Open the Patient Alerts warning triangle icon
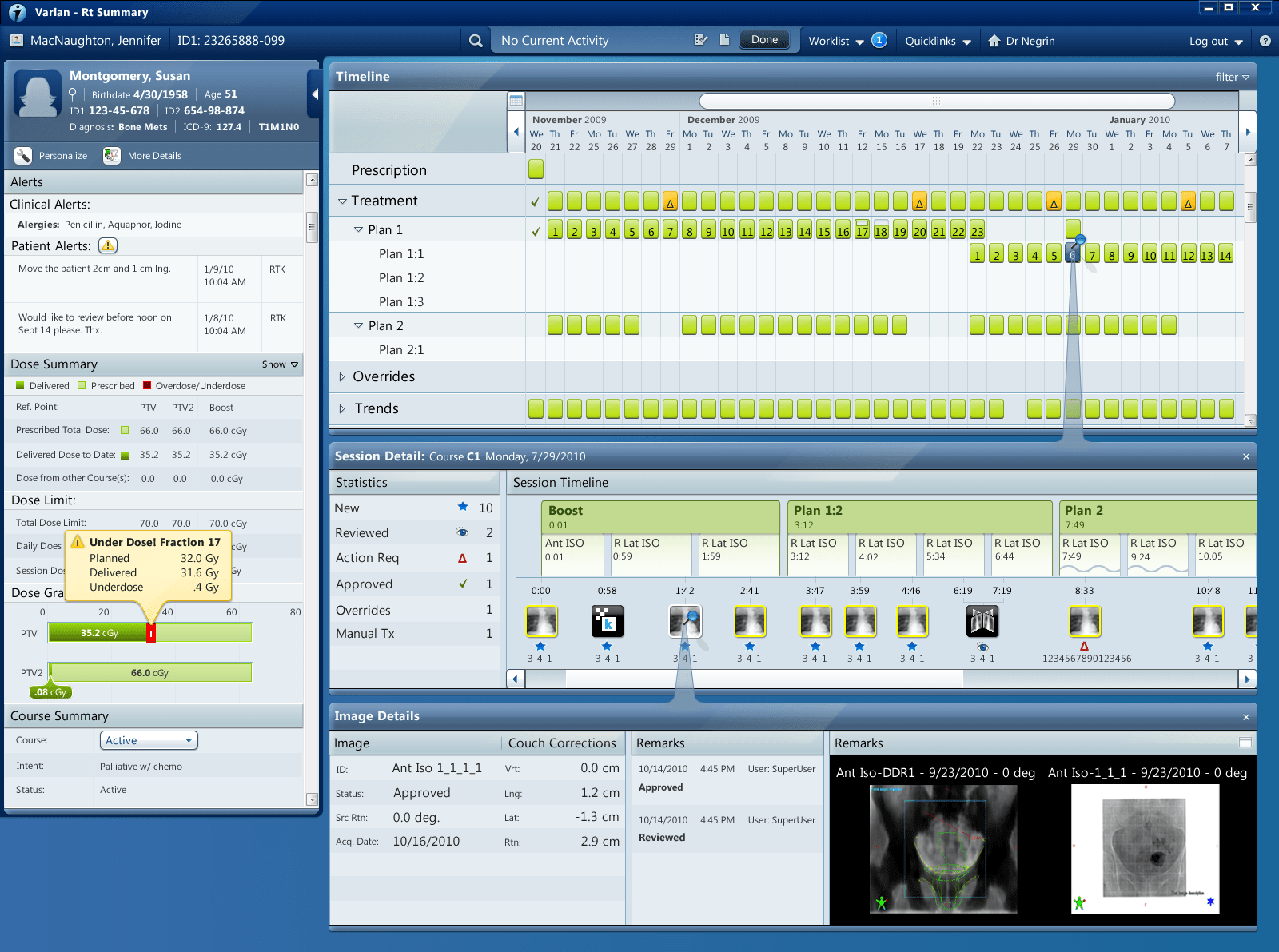Viewport: 1279px width, 952px height. point(107,245)
